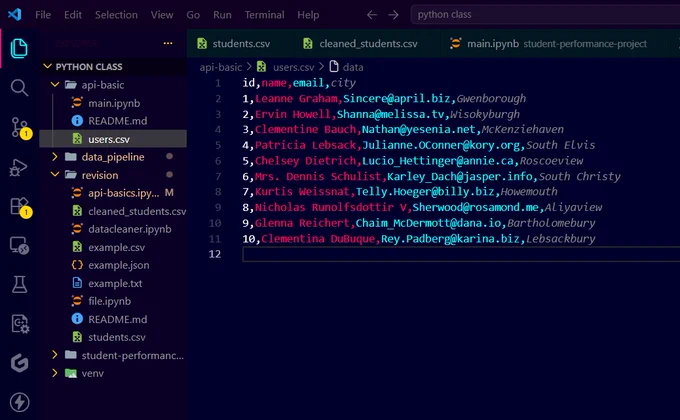The image size is (680, 420).
Task: Click Nathan@yesenia.net email text
Action: coord(418,129)
